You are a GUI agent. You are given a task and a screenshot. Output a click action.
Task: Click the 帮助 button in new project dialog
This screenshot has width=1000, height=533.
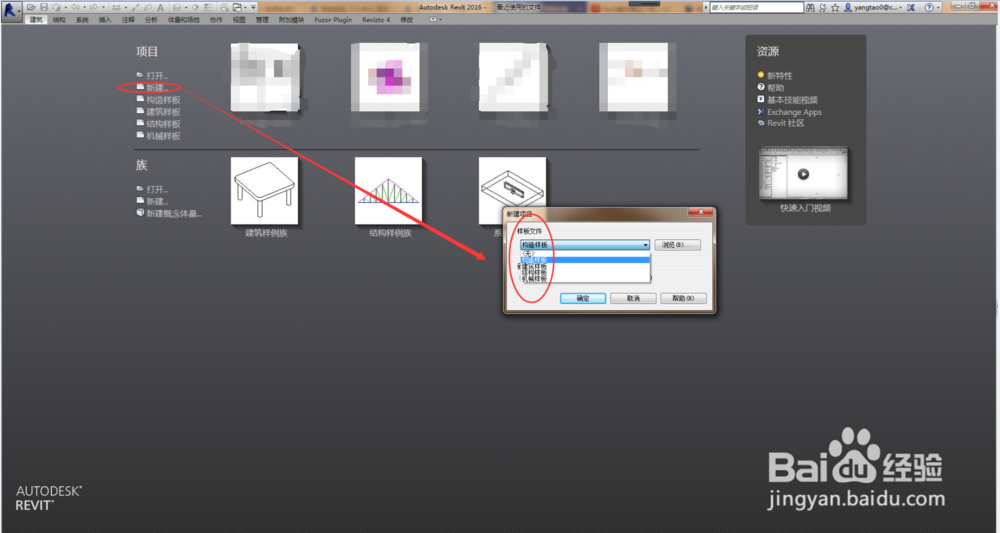(683, 298)
